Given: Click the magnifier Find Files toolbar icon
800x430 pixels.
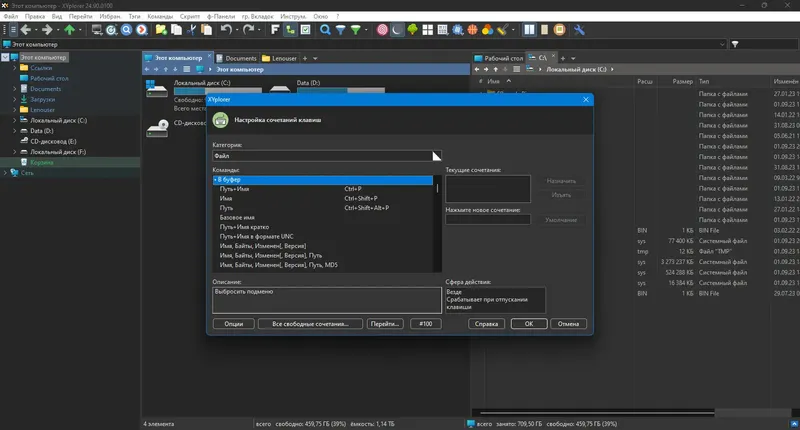Looking at the screenshot, I should pyautogui.click(x=325, y=30).
